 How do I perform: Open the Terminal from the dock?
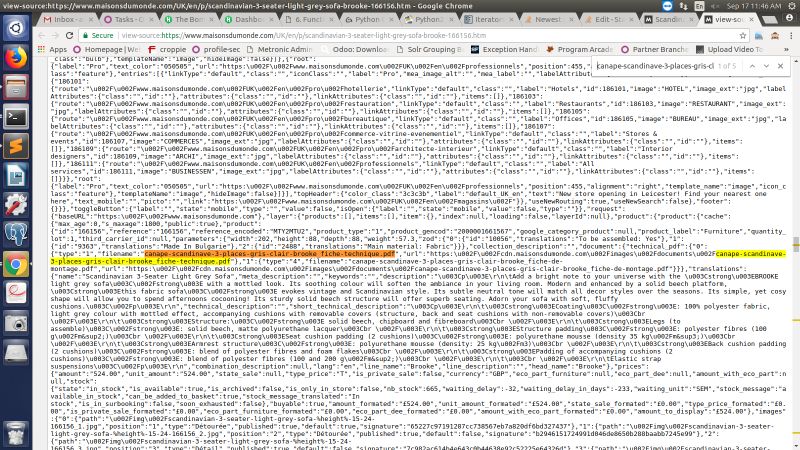click(x=16, y=117)
